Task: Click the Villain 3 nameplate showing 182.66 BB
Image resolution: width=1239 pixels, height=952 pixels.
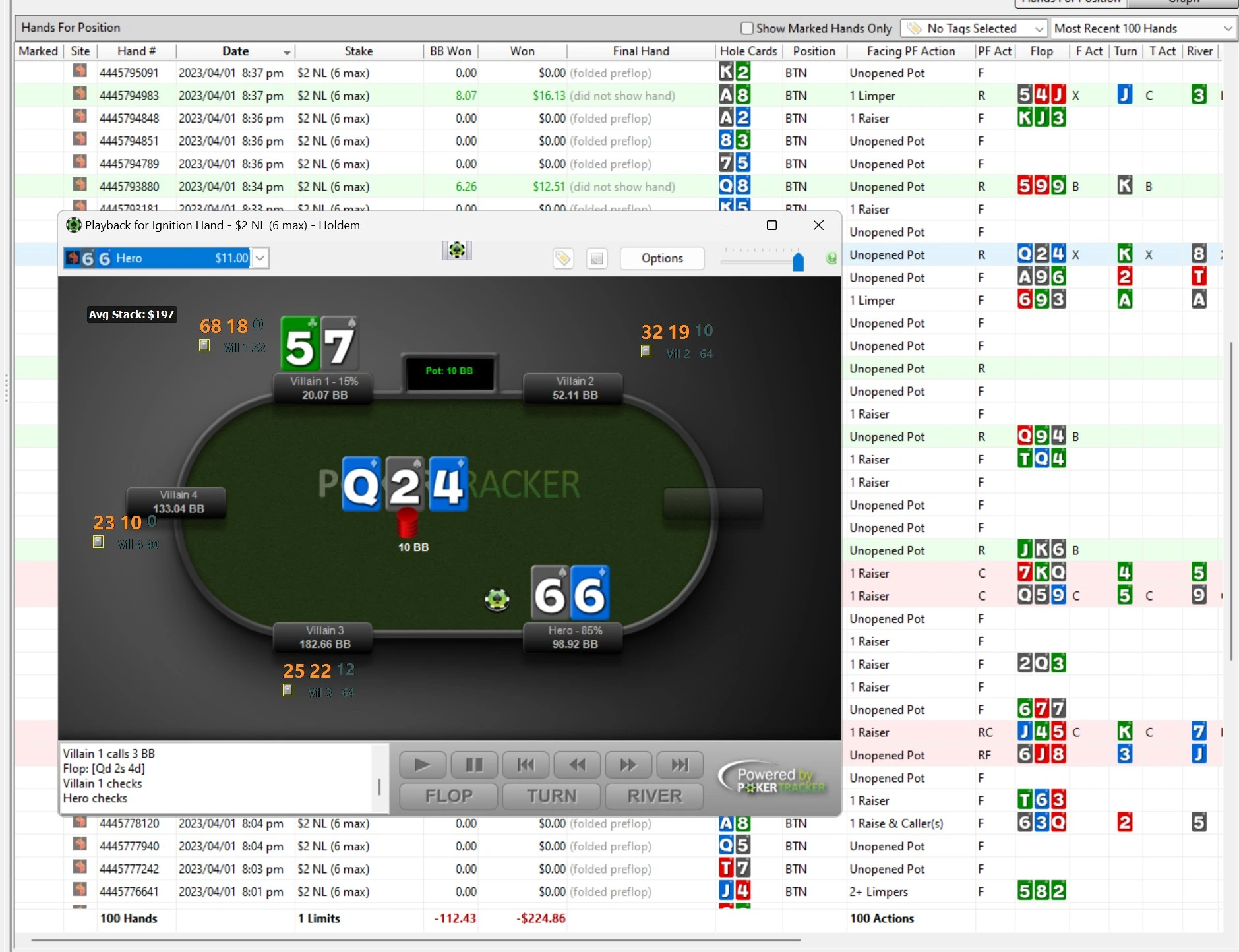Action: tap(324, 638)
